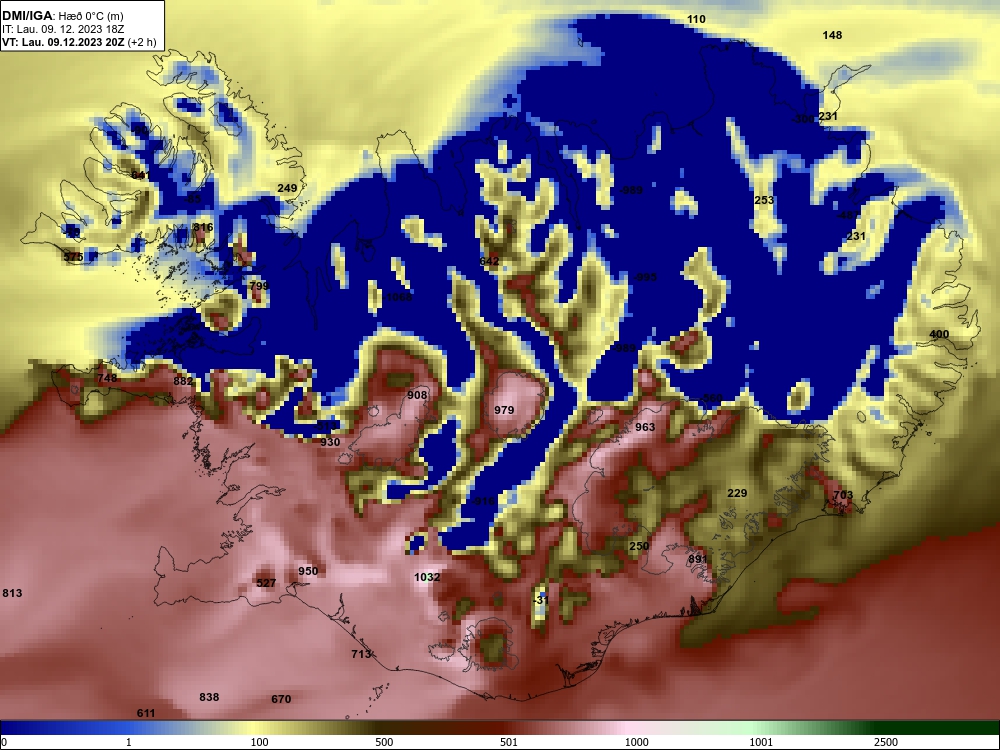This screenshot has width=1000, height=750.
Task: Select the '148' value on the map
Action: click(x=832, y=35)
